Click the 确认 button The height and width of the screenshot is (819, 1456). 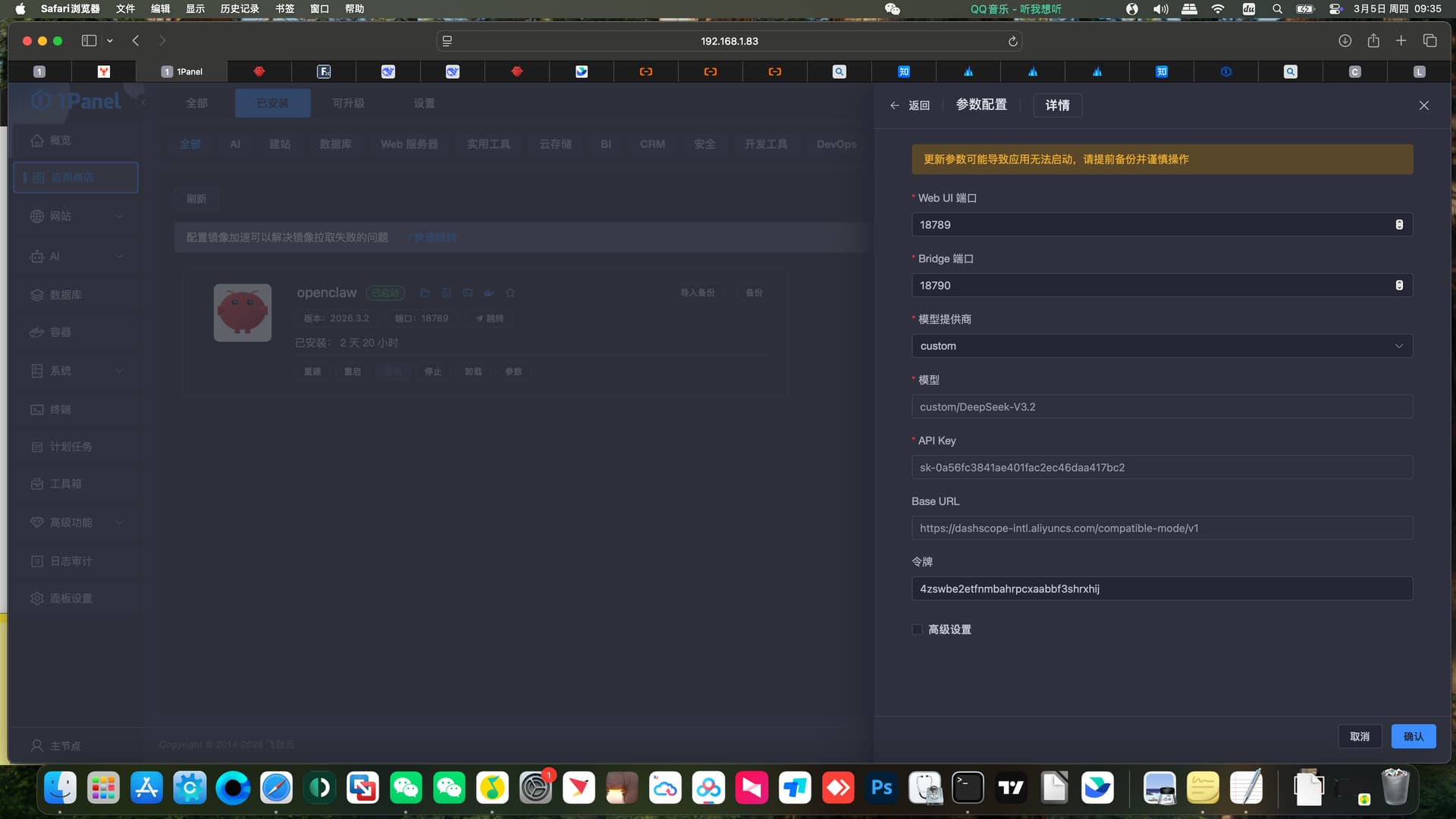coord(1413,736)
